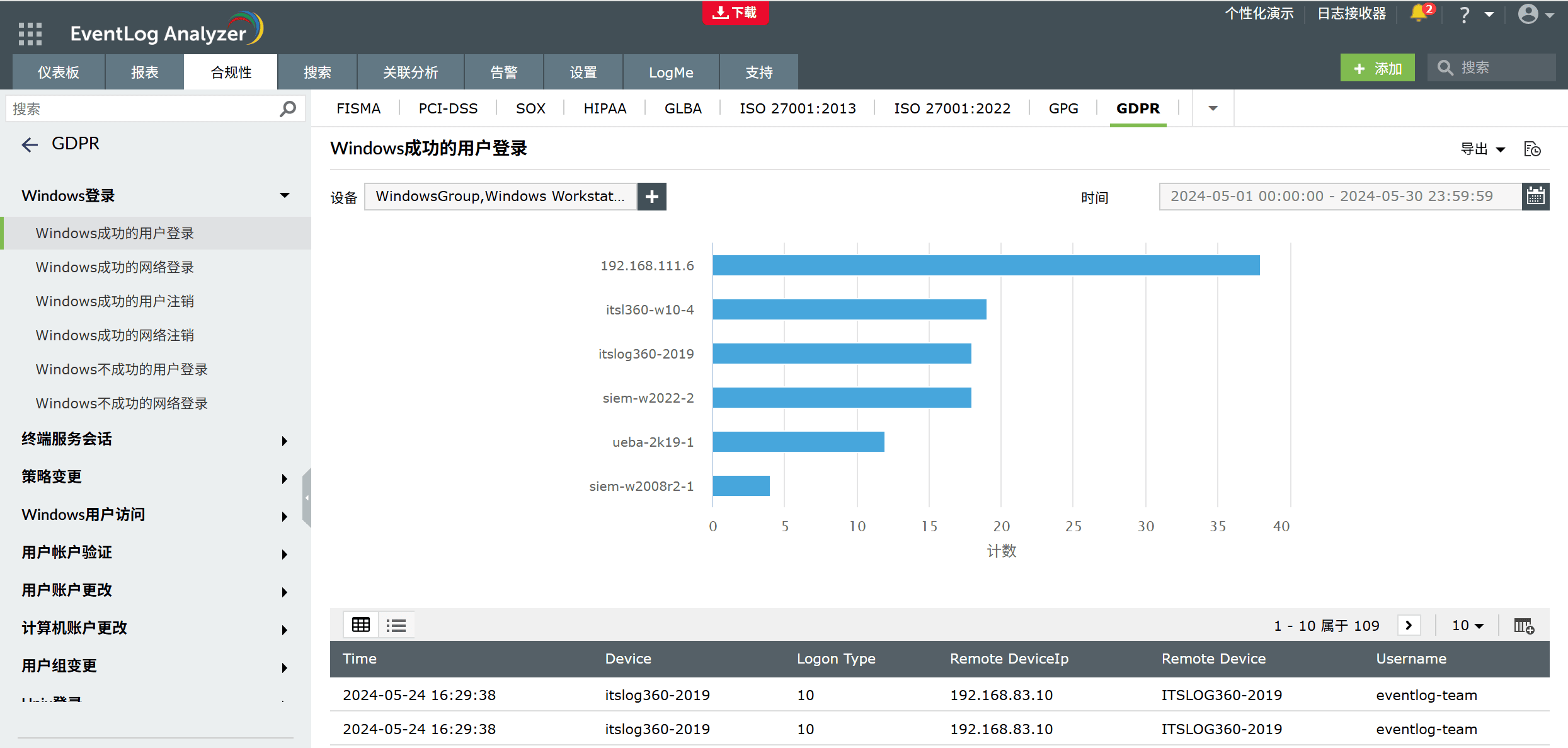Click the schedule report icon
This screenshot has width=1568, height=748.
[1532, 149]
